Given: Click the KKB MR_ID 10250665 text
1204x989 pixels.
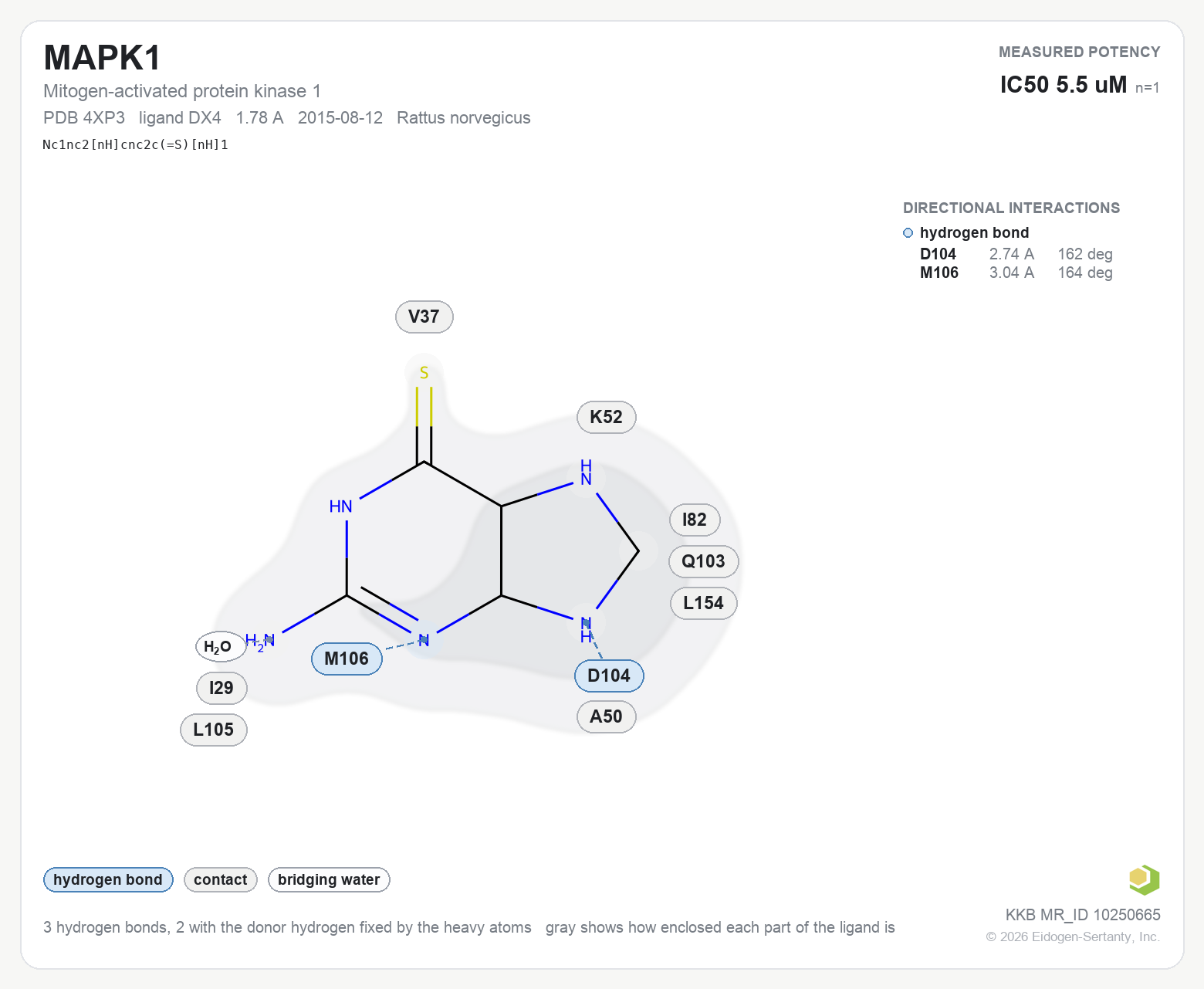Looking at the screenshot, I should click(x=1083, y=915).
